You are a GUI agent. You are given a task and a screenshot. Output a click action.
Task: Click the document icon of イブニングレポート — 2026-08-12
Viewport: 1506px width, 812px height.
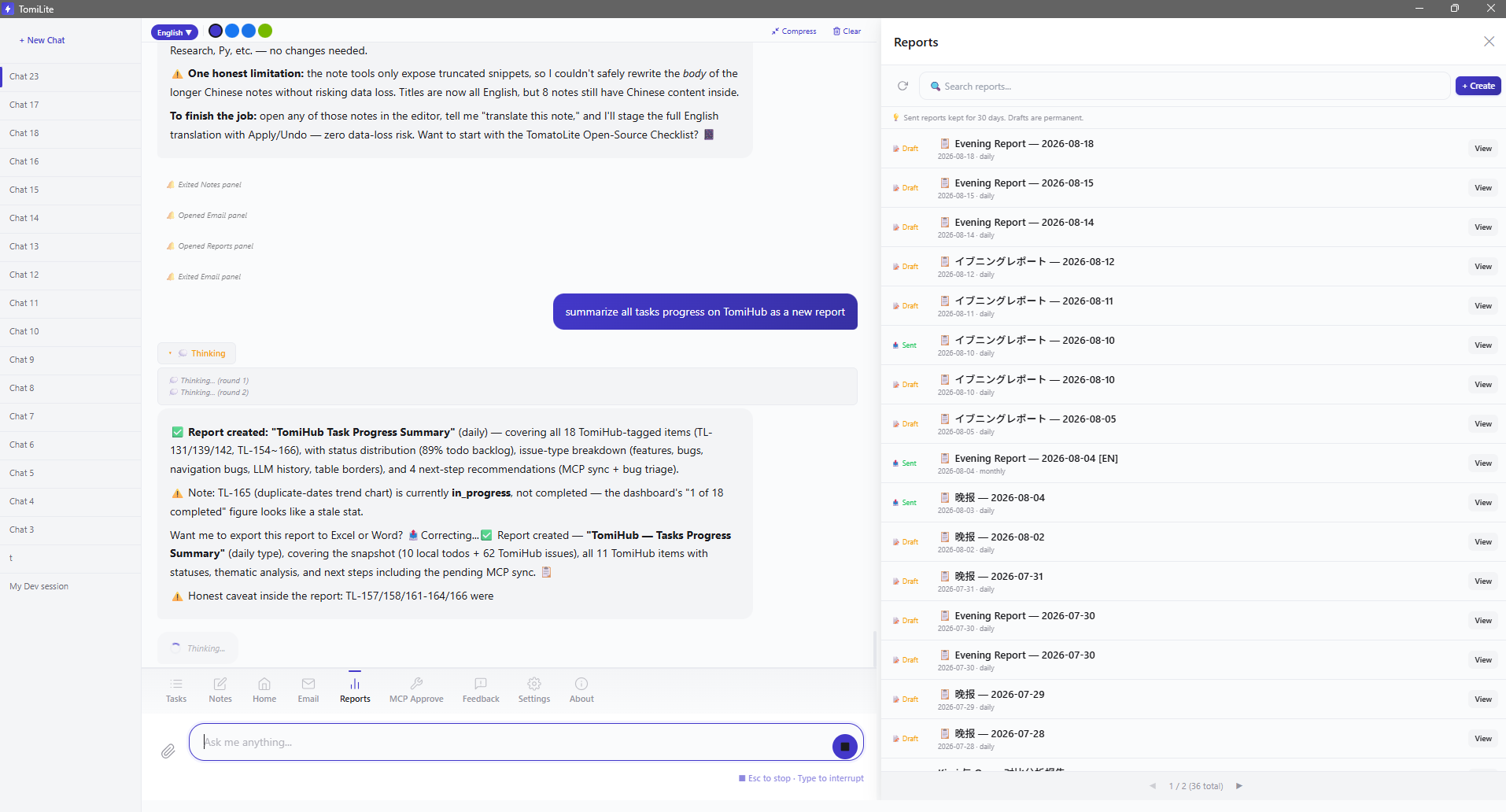point(945,261)
